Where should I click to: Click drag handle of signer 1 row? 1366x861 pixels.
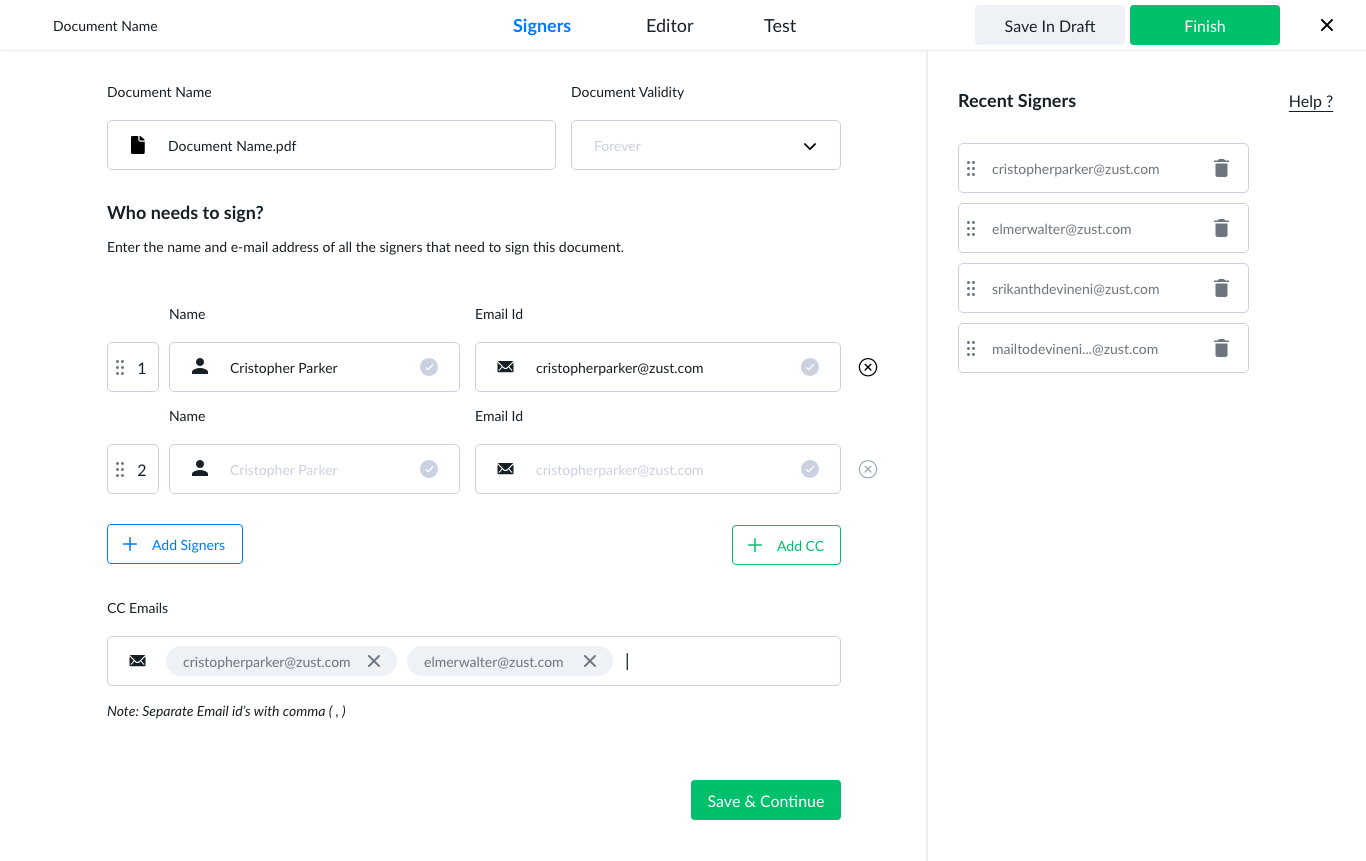coord(120,367)
